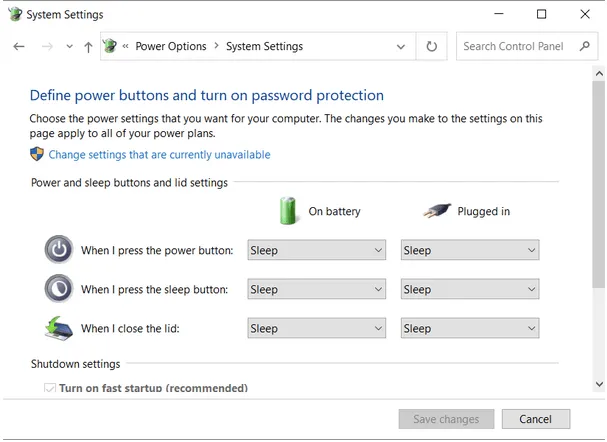Open close the lid On battery dropdown
The image size is (607, 442).
(316, 329)
